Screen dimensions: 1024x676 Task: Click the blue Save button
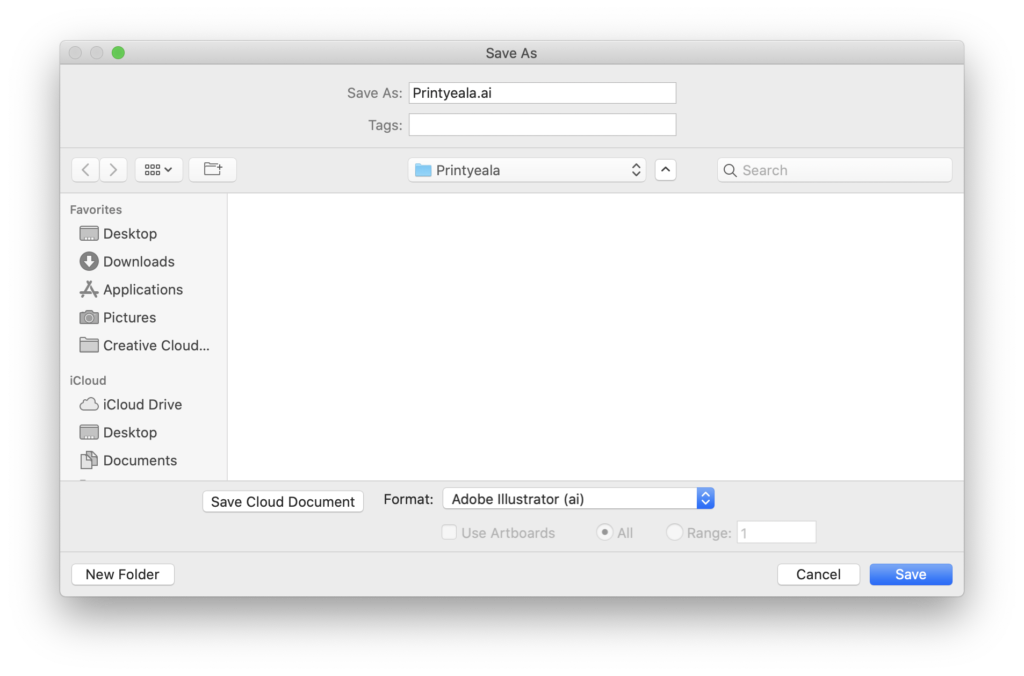[910, 574]
